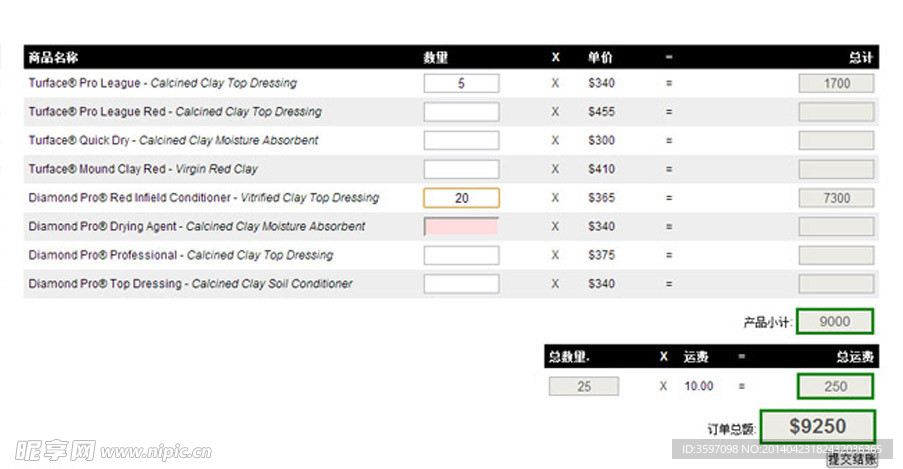Click quantity field for Diamond Pro Professional

click(461, 255)
